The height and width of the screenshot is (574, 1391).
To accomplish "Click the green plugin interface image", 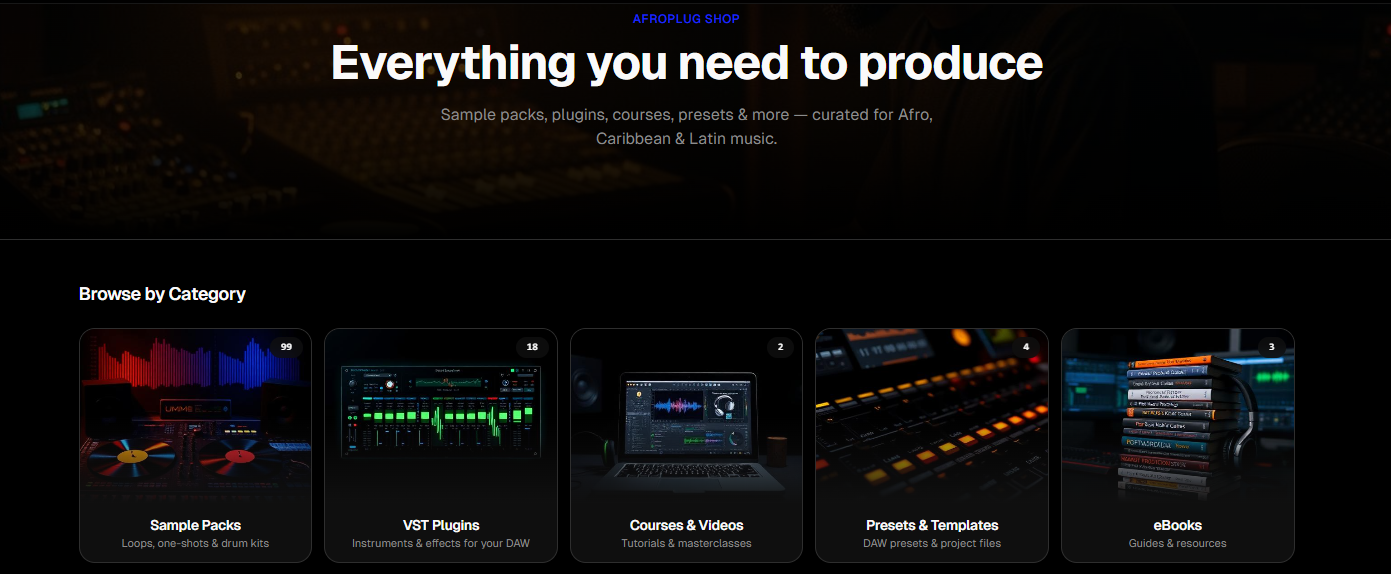I will click(x=441, y=410).
